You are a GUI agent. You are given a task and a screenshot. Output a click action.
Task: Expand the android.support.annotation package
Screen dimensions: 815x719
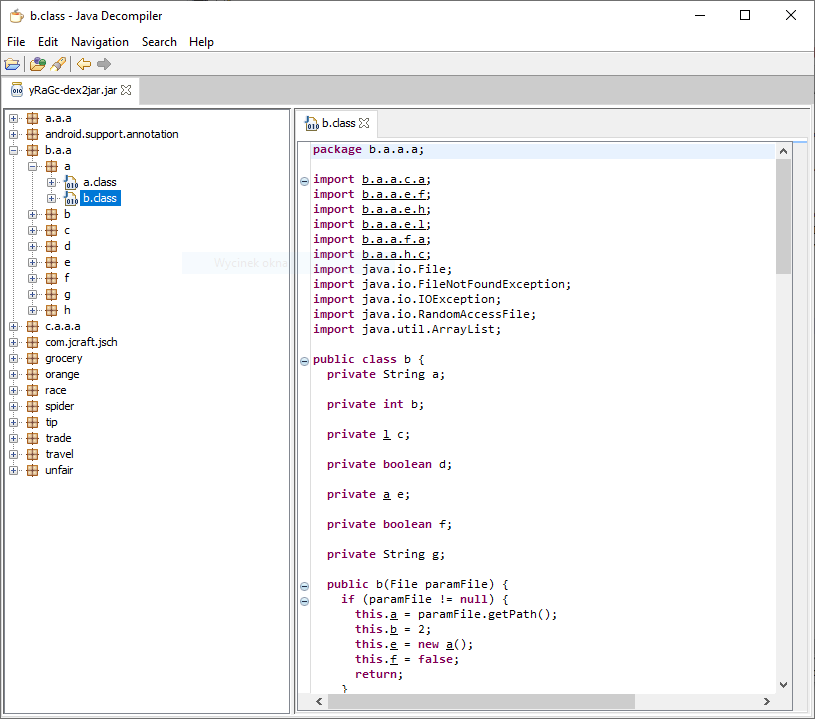[x=14, y=134]
